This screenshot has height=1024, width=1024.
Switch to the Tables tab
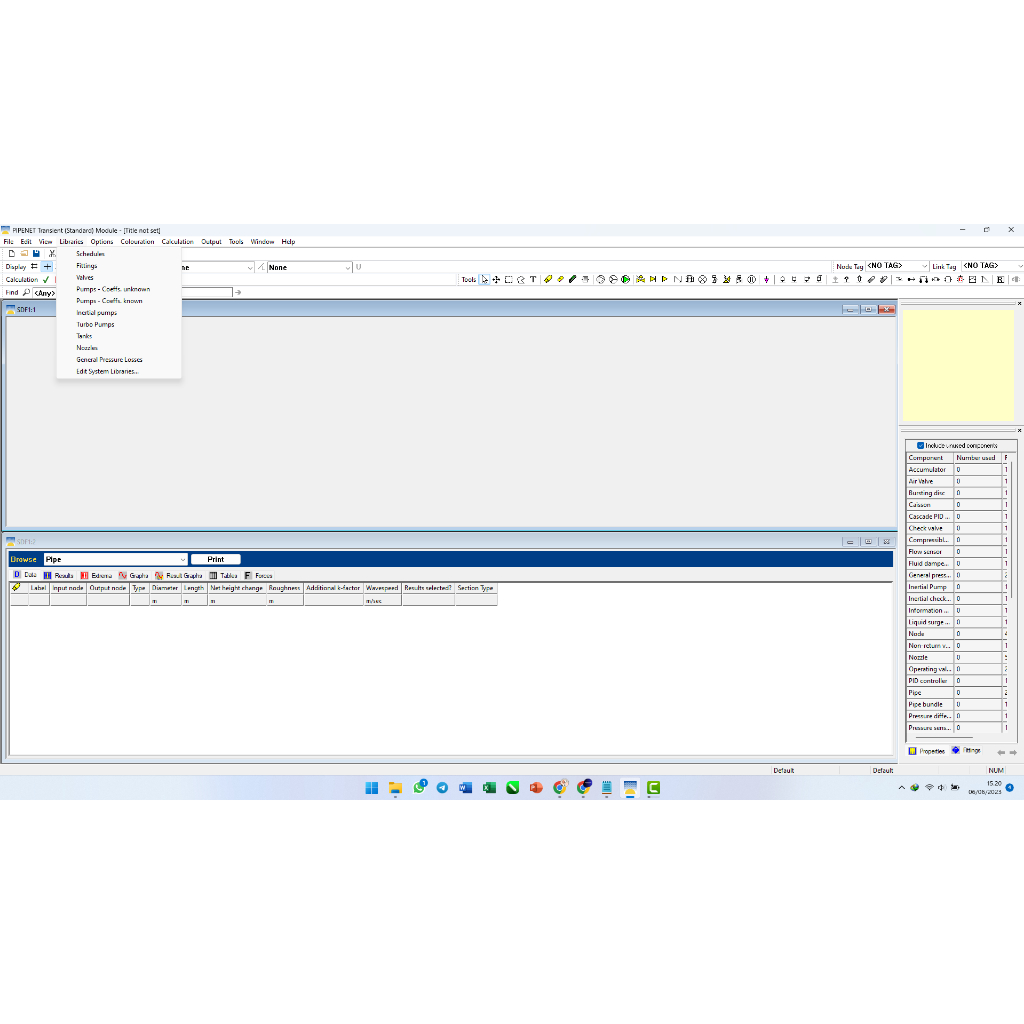point(223,575)
